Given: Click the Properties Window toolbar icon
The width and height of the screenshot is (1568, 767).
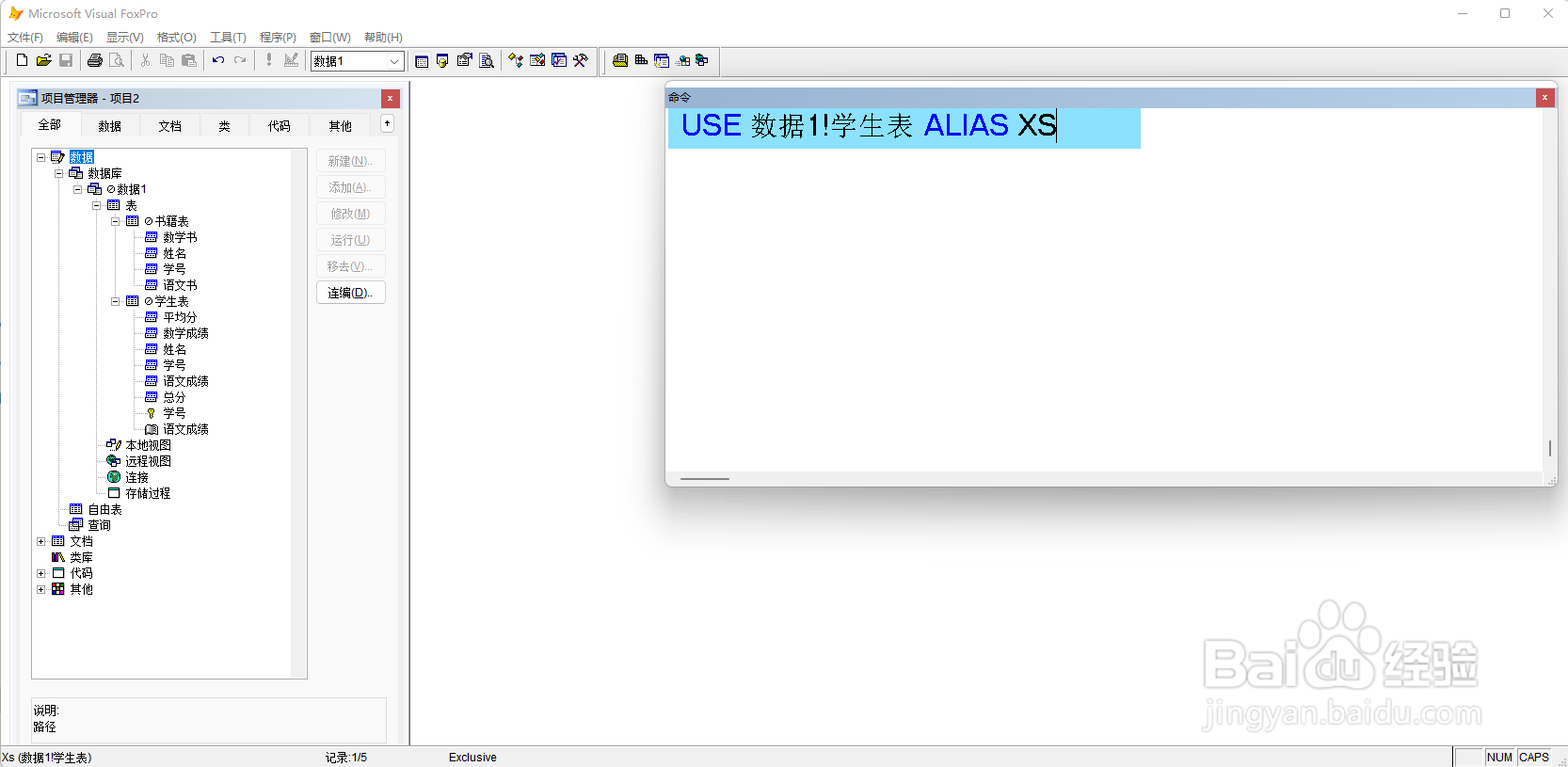Looking at the screenshot, I should (x=464, y=61).
